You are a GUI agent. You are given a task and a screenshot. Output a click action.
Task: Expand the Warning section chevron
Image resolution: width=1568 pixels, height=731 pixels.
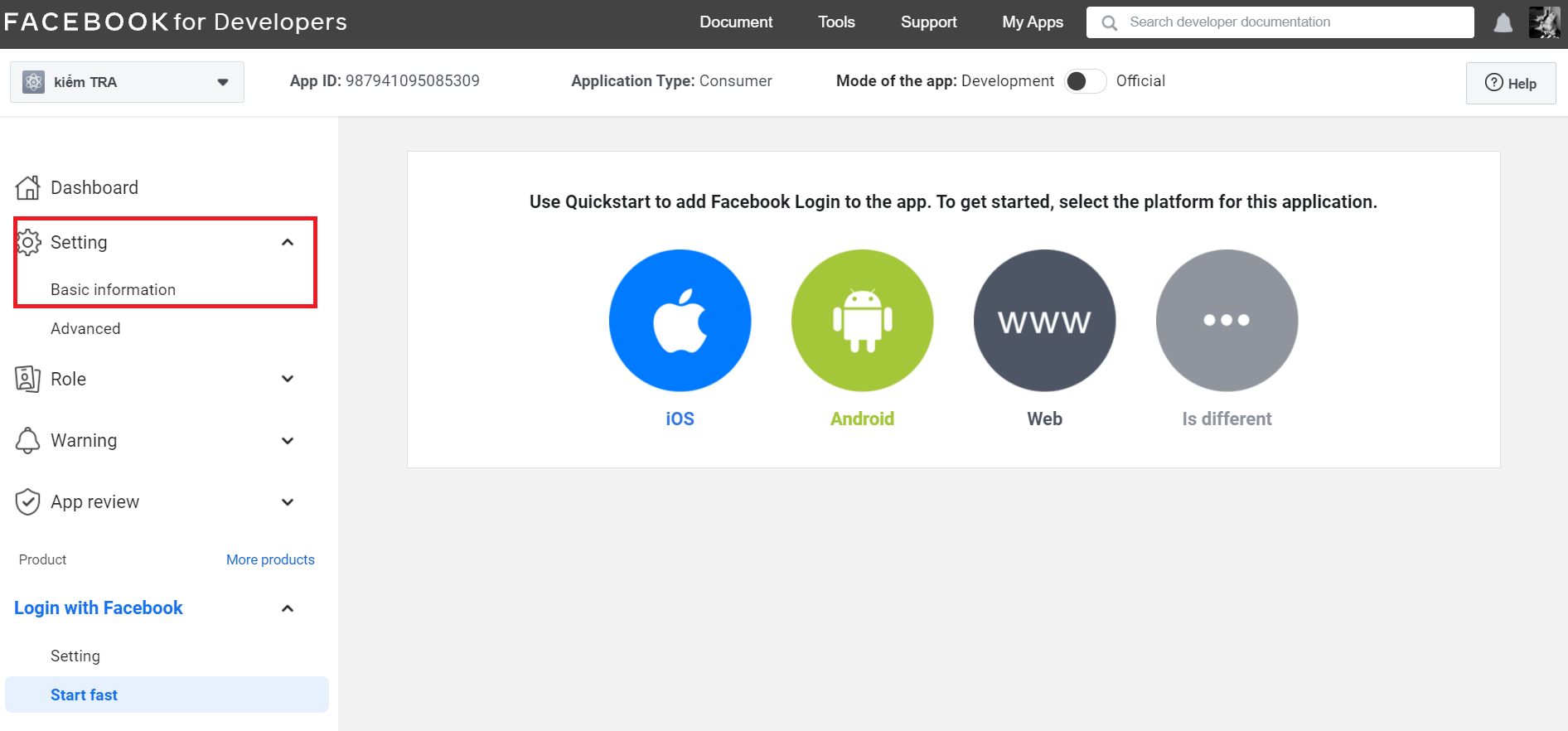tap(288, 441)
